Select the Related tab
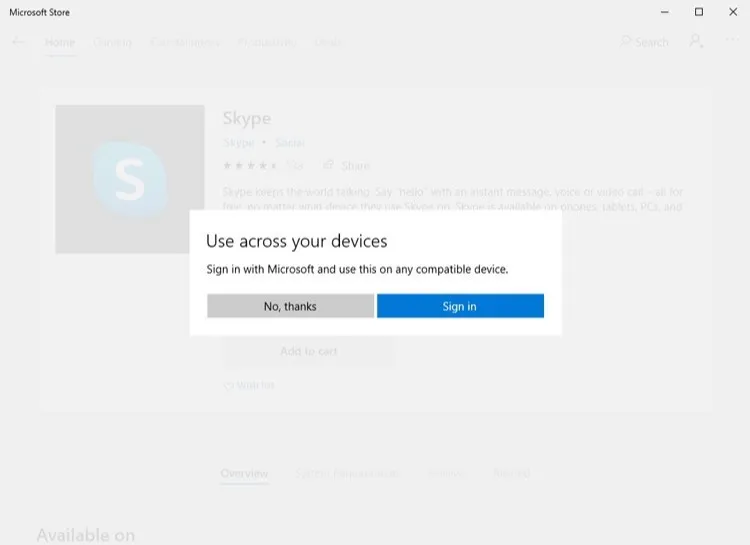The image size is (750, 545). [511, 473]
